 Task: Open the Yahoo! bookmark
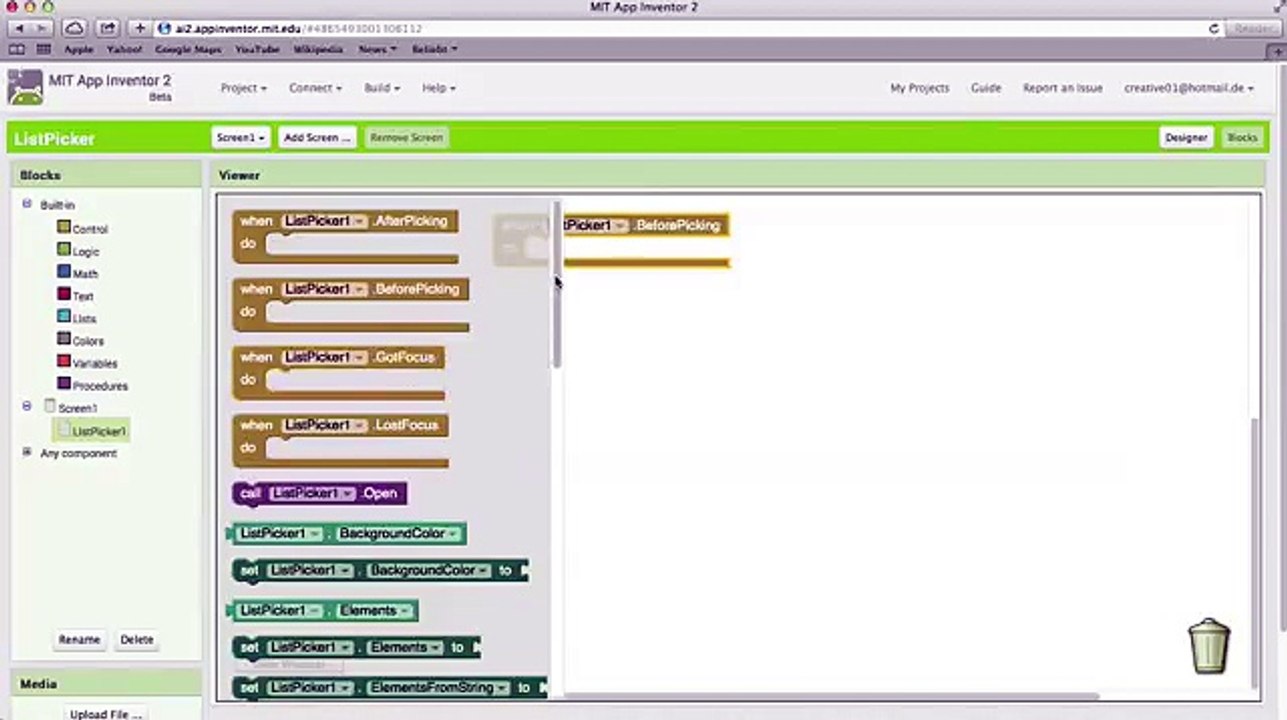point(125,49)
